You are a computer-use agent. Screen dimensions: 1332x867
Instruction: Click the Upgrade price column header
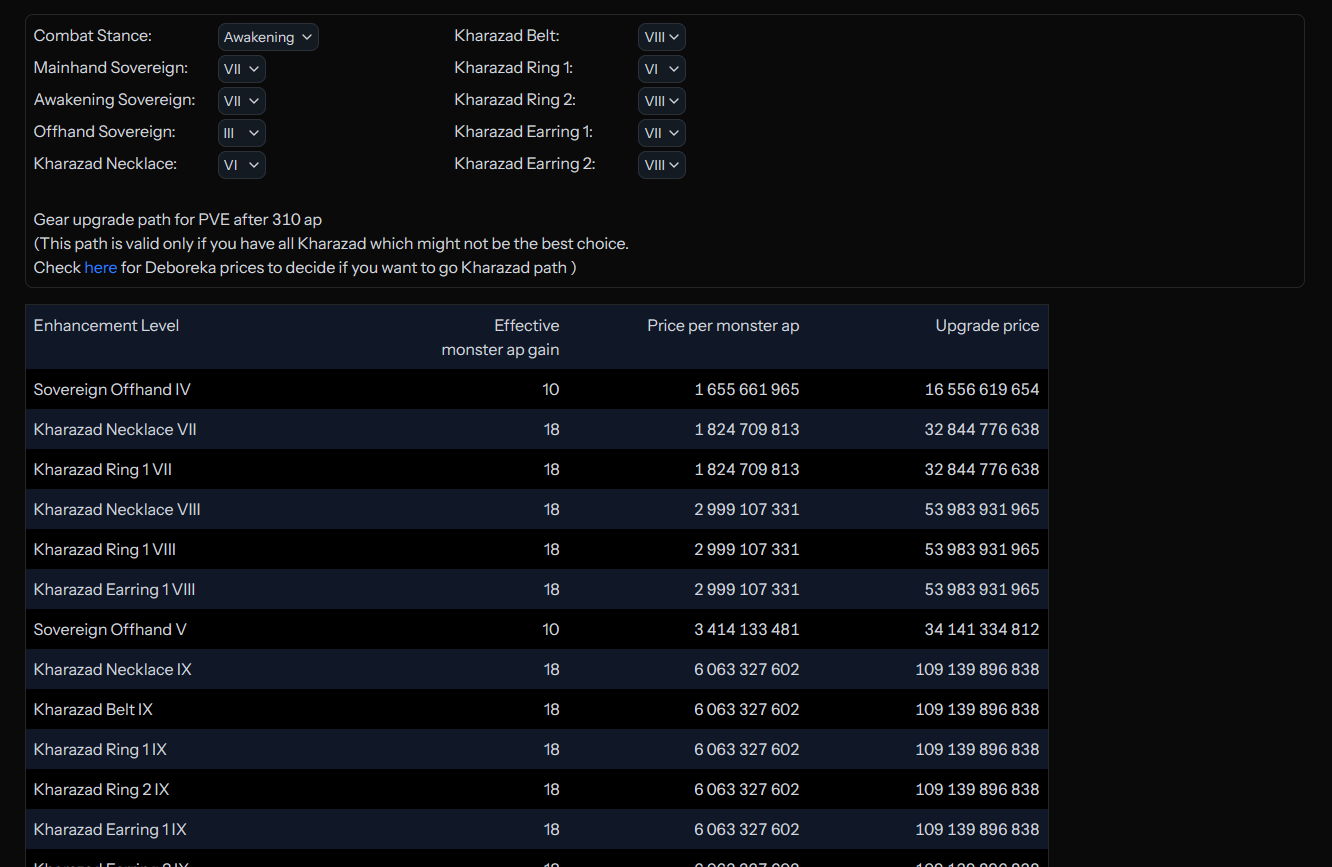click(987, 326)
